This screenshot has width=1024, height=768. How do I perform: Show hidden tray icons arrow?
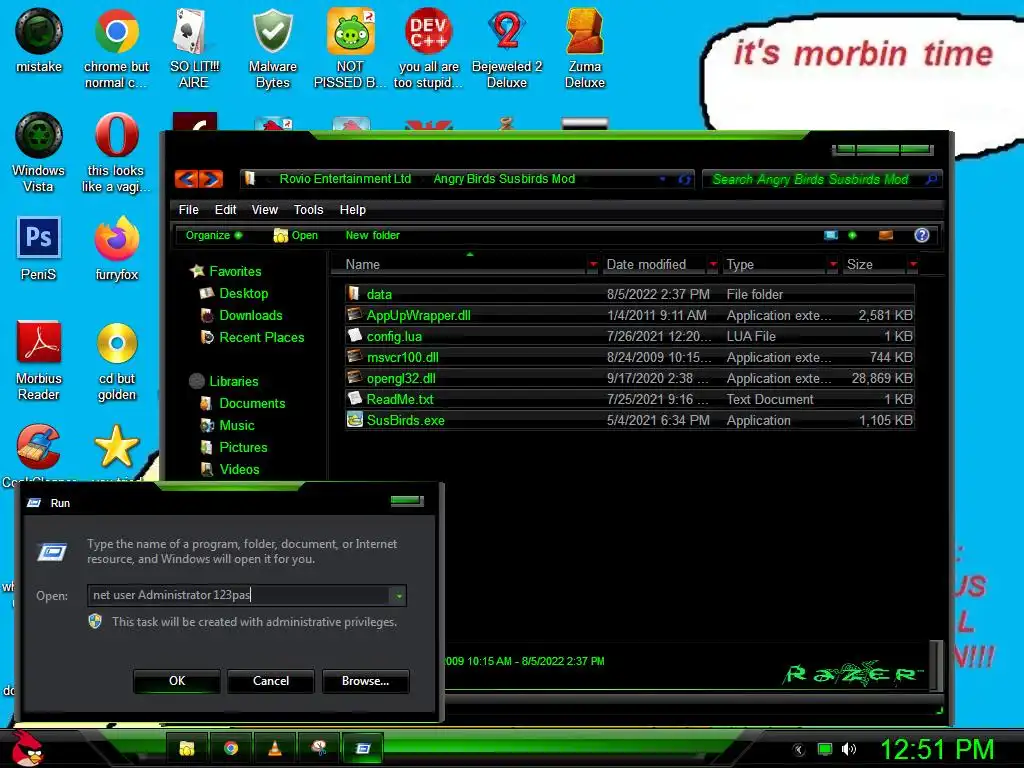[799, 750]
